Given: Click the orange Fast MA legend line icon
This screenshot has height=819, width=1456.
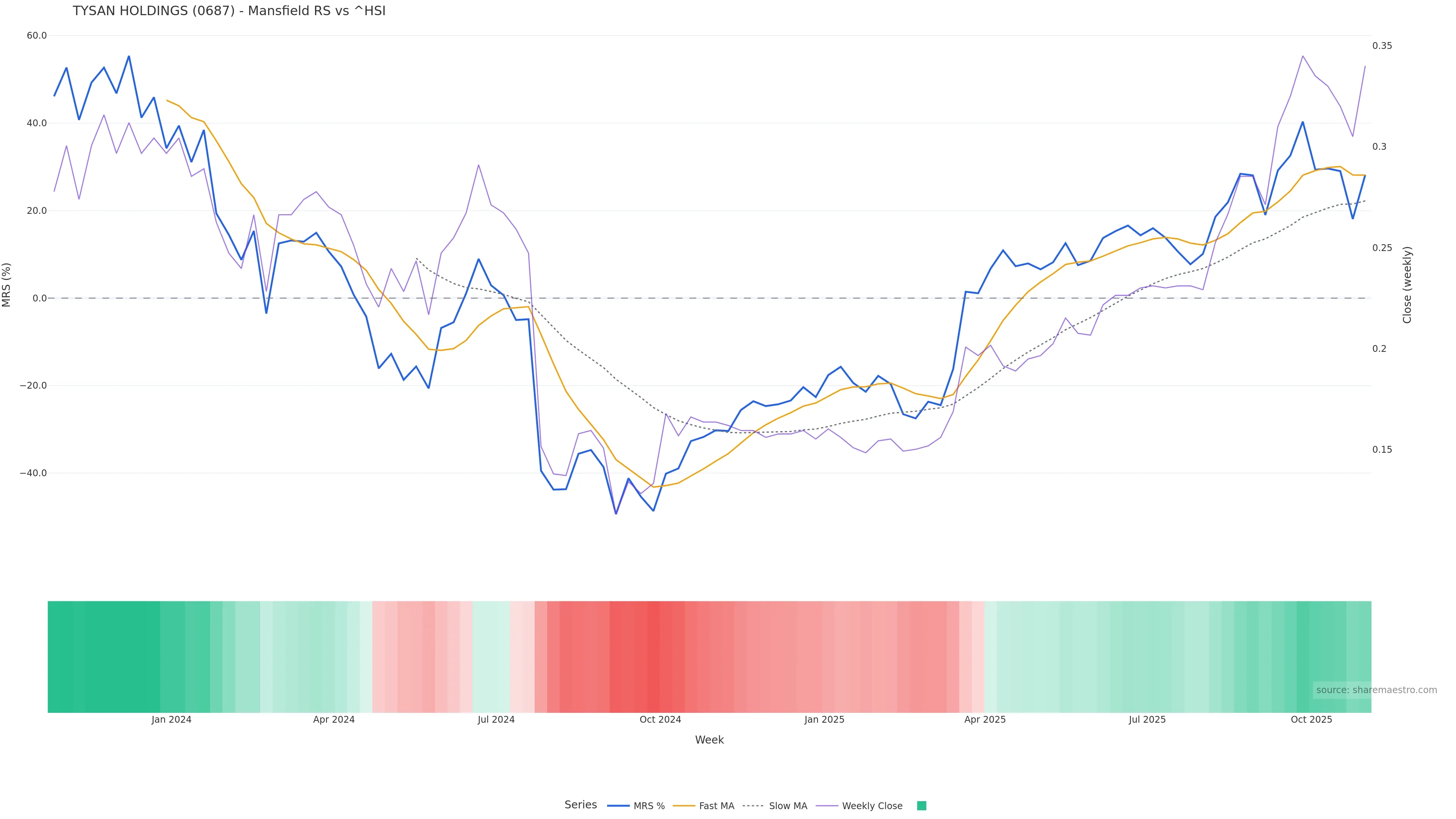Looking at the screenshot, I should (684, 806).
